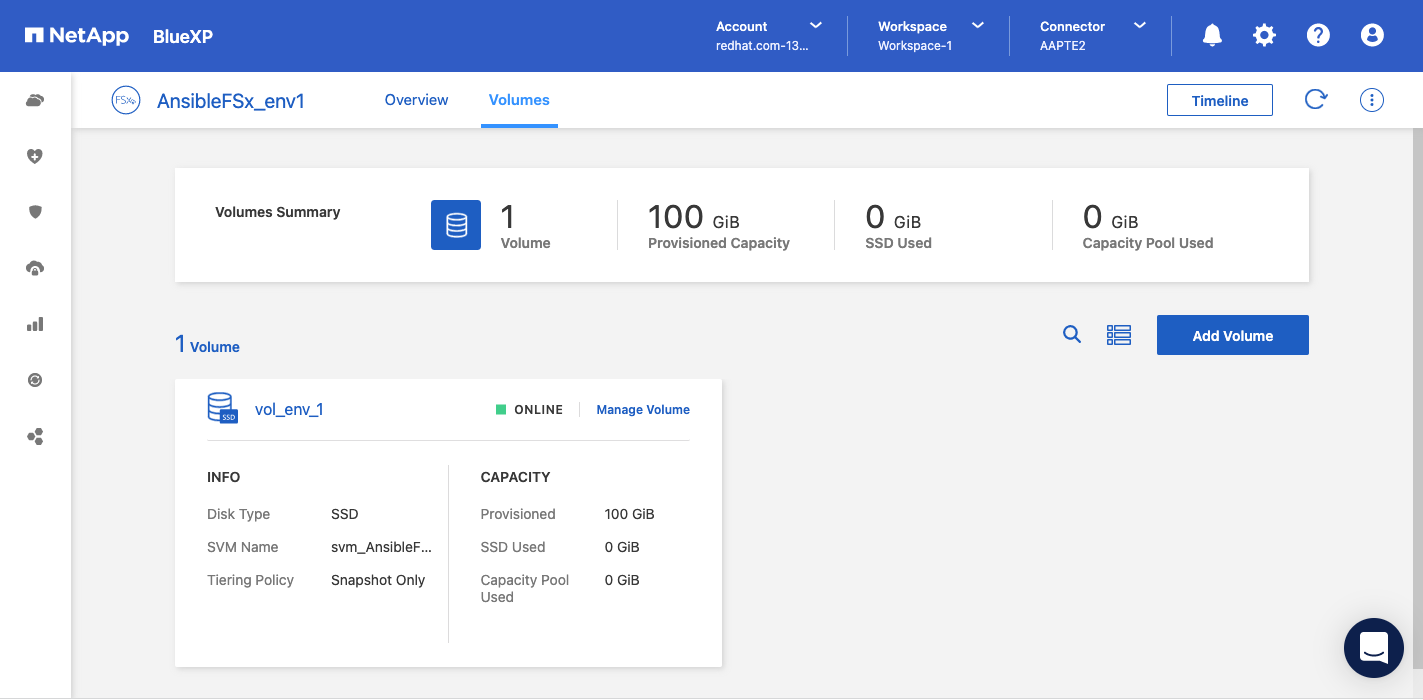Open the settings gear icon

pyautogui.click(x=1264, y=36)
